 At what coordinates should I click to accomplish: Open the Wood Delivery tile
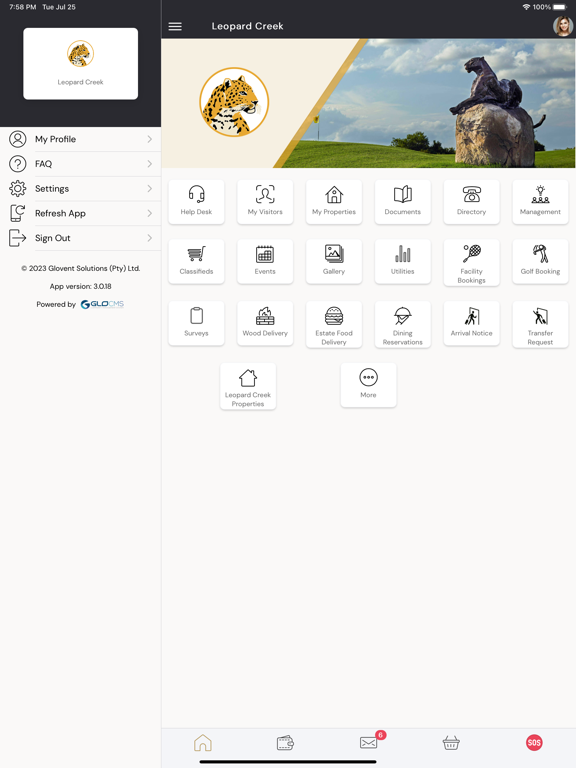[x=265, y=323]
